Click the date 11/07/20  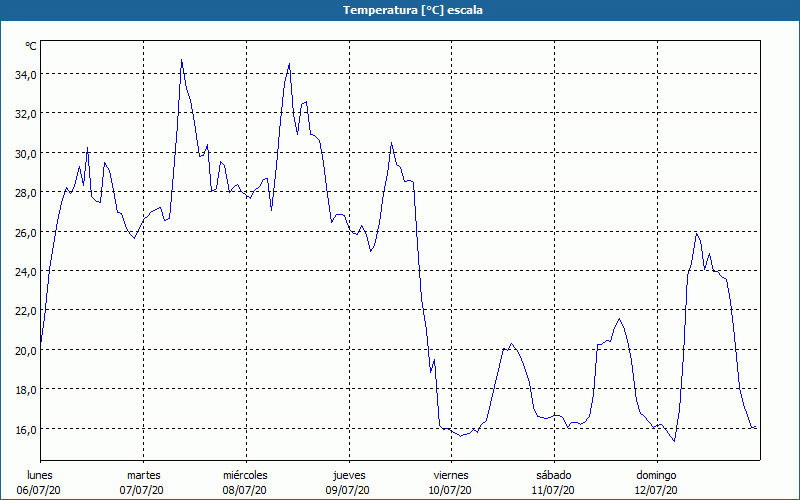553,490
